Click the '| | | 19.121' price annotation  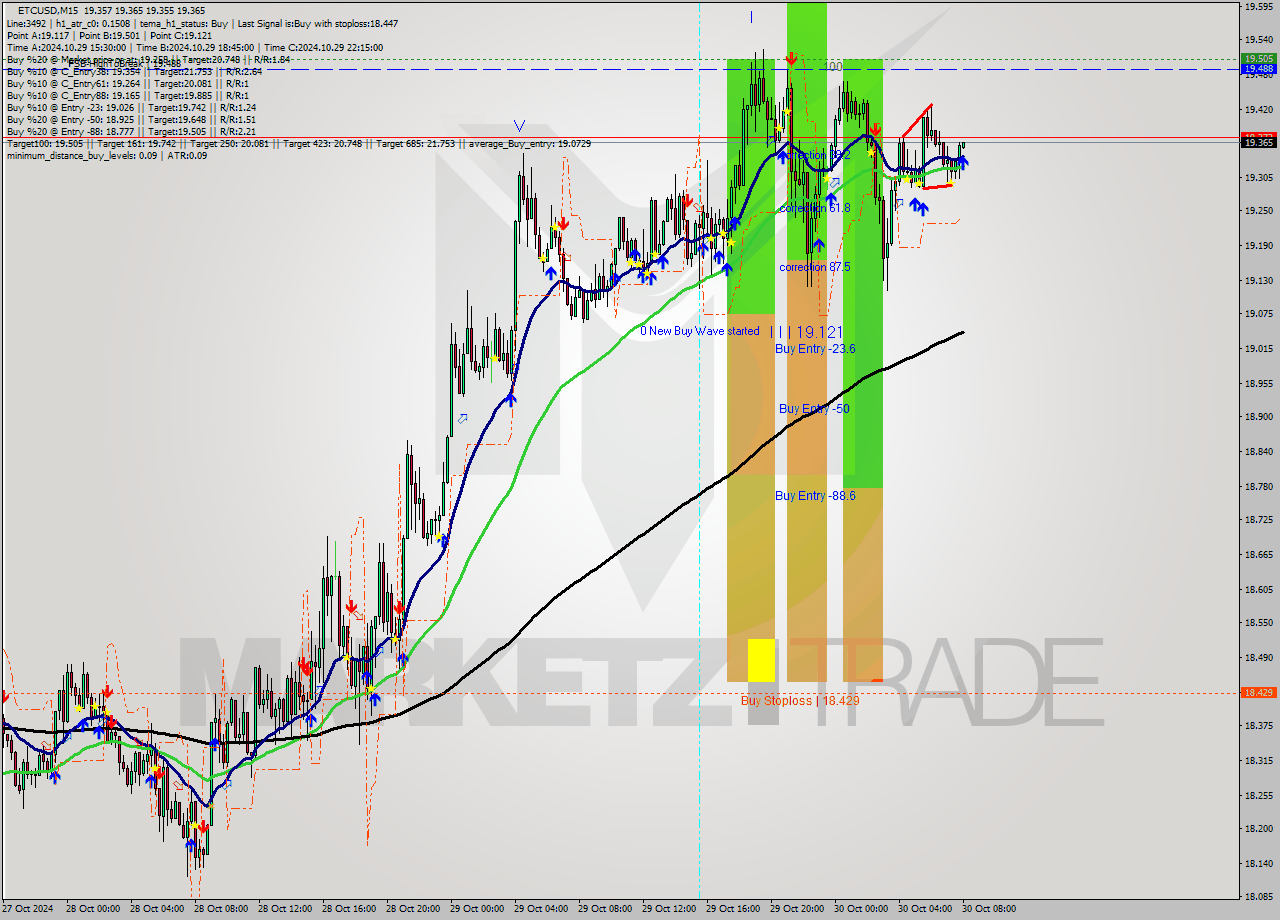pyautogui.click(x=807, y=332)
